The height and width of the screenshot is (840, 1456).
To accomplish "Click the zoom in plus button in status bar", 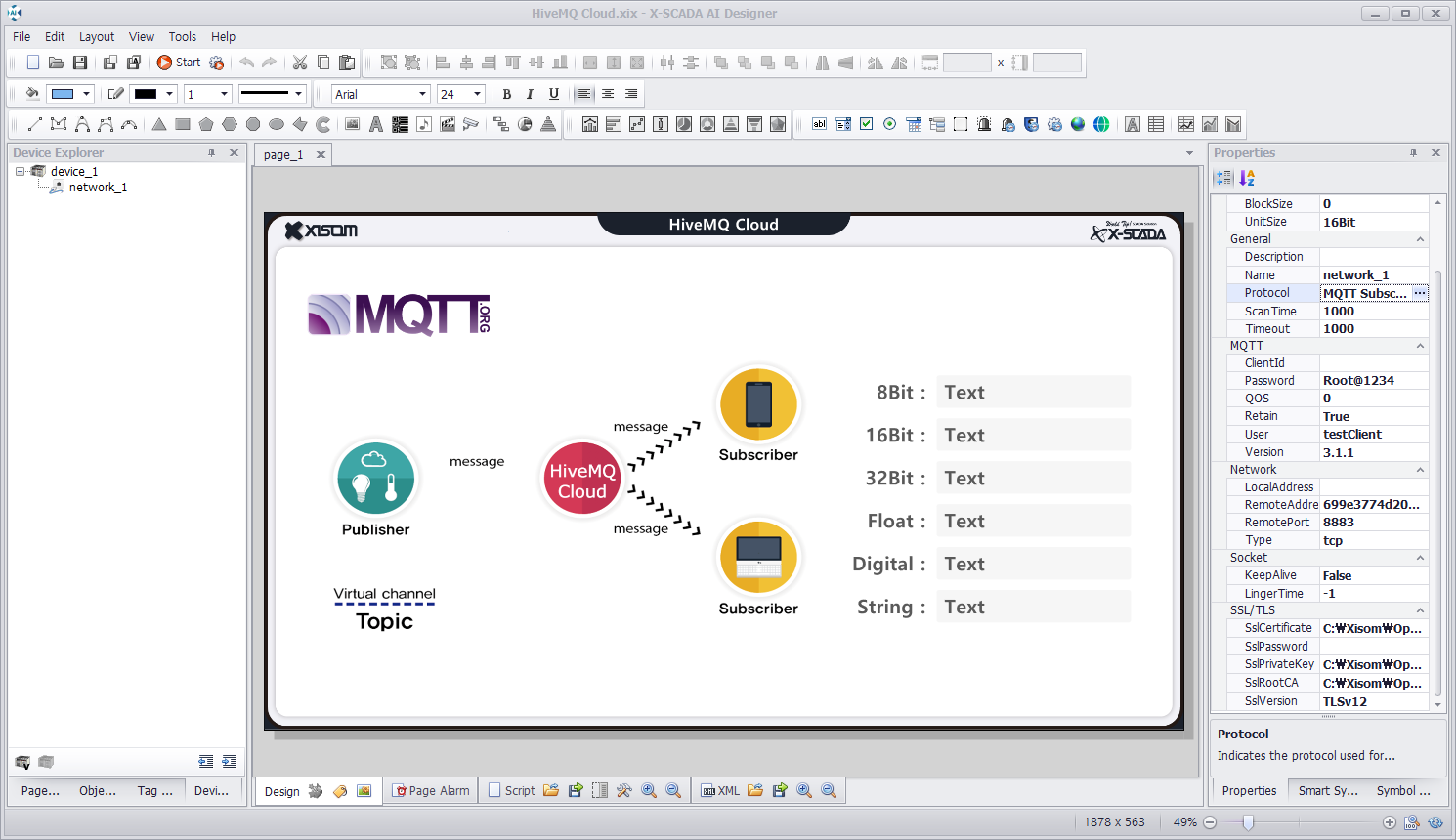I will point(1390,822).
